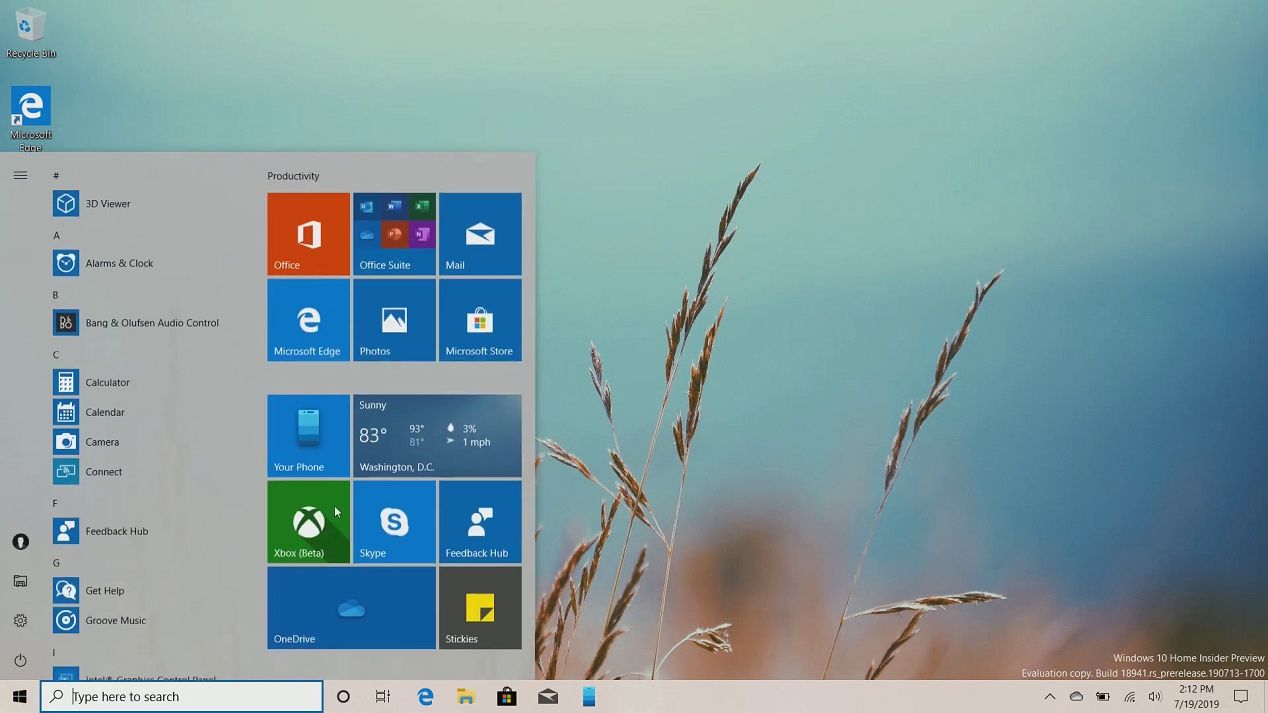
Task: Open the Power options button
Action: (x=20, y=660)
